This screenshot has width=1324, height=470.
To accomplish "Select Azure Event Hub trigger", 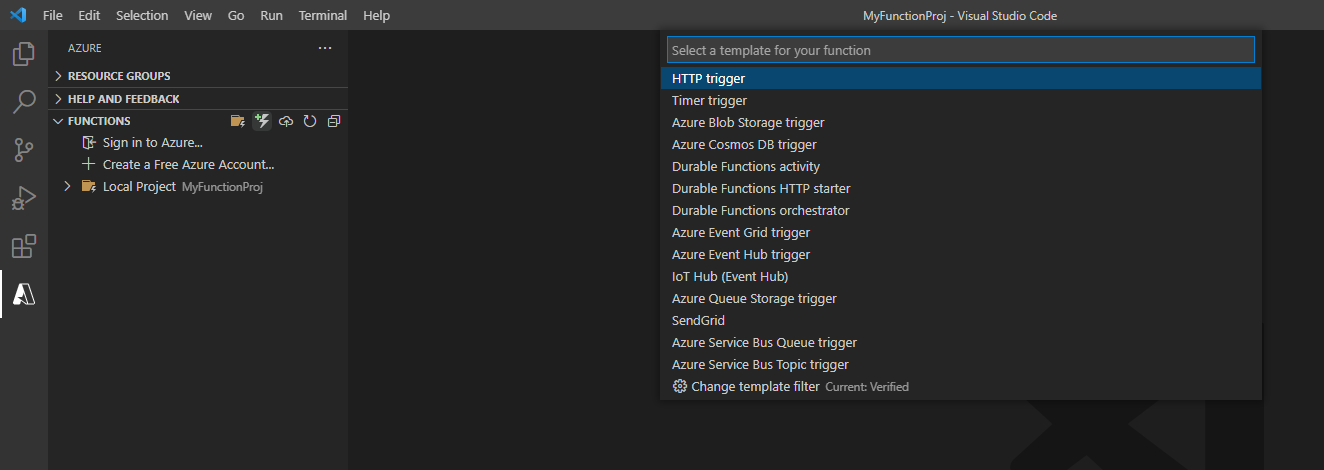I will point(960,254).
